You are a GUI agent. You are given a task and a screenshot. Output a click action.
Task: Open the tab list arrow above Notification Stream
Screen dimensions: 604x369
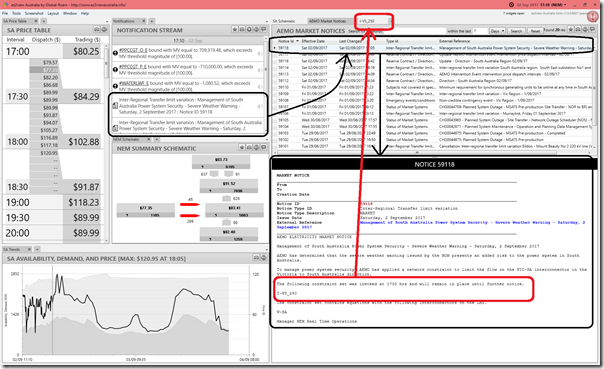(266, 22)
